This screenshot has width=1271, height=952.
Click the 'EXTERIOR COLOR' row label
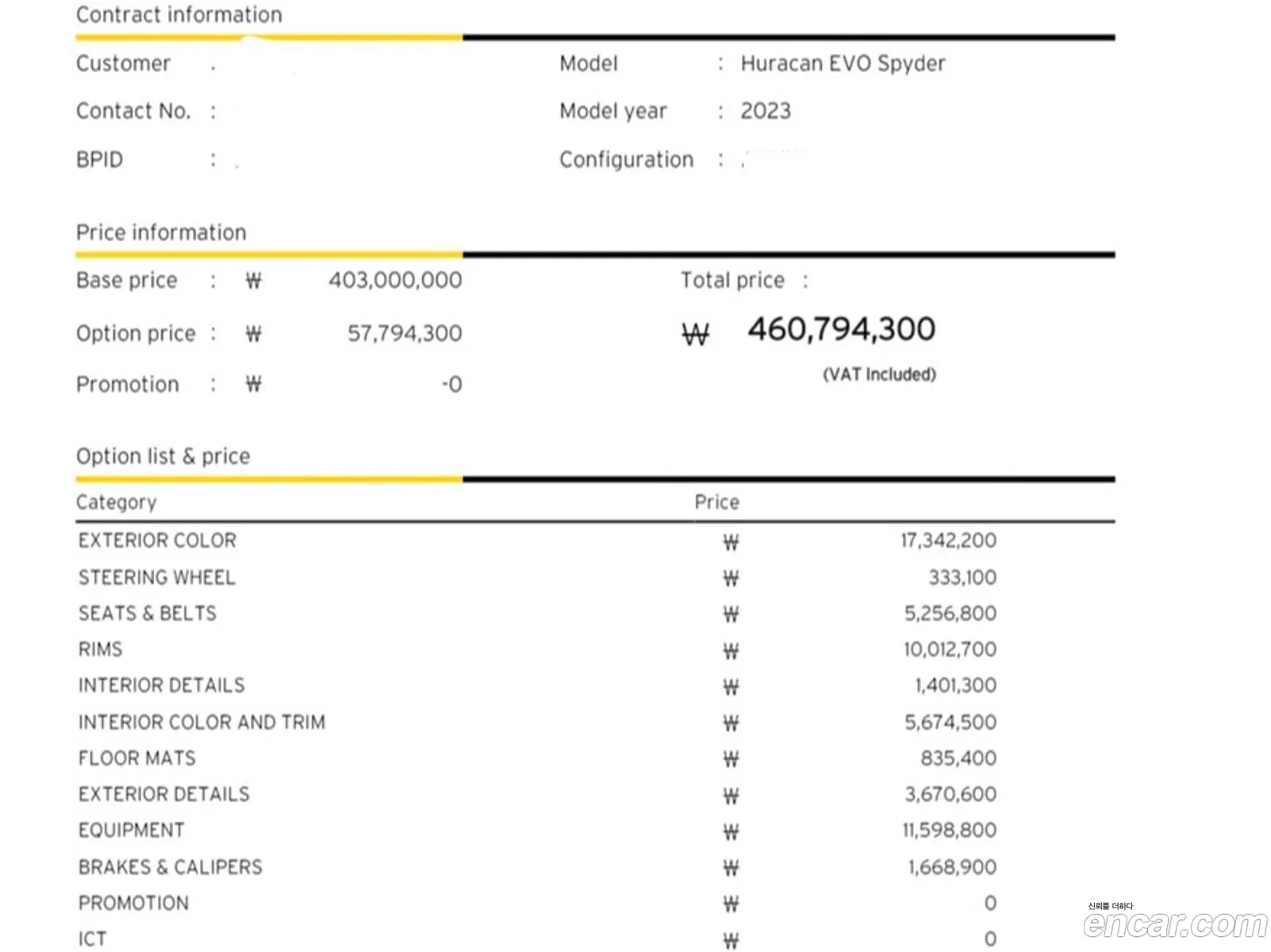coord(157,540)
